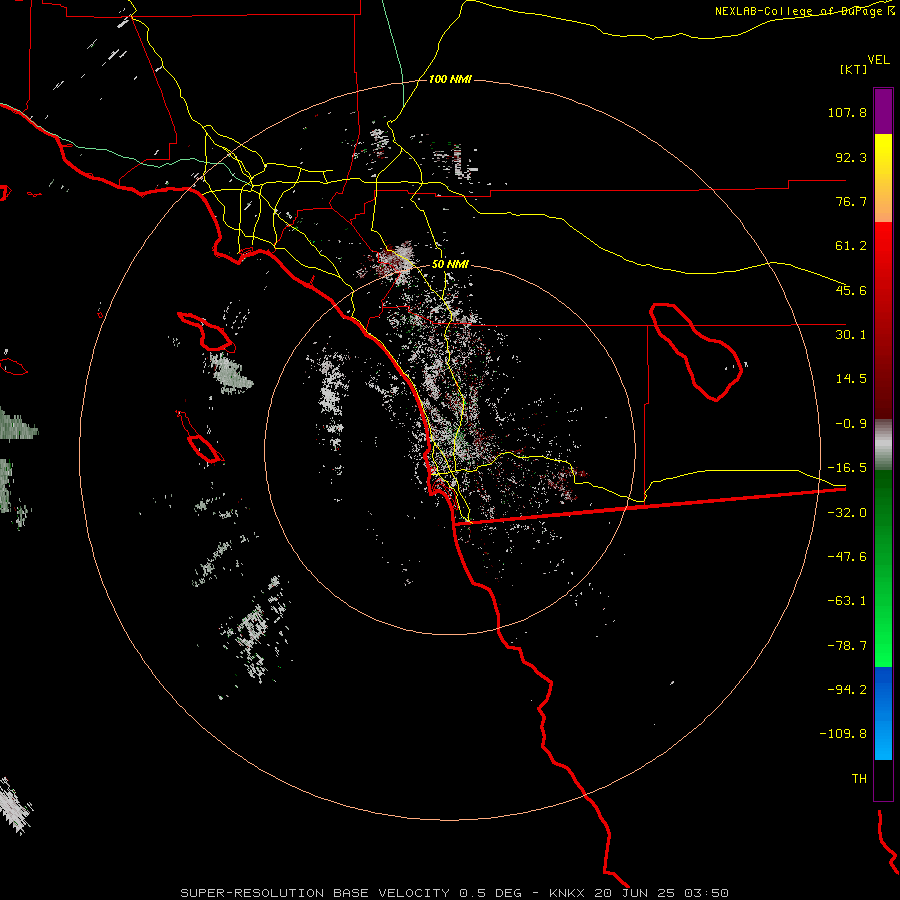Select the 61.2 scale value

(x=851, y=246)
